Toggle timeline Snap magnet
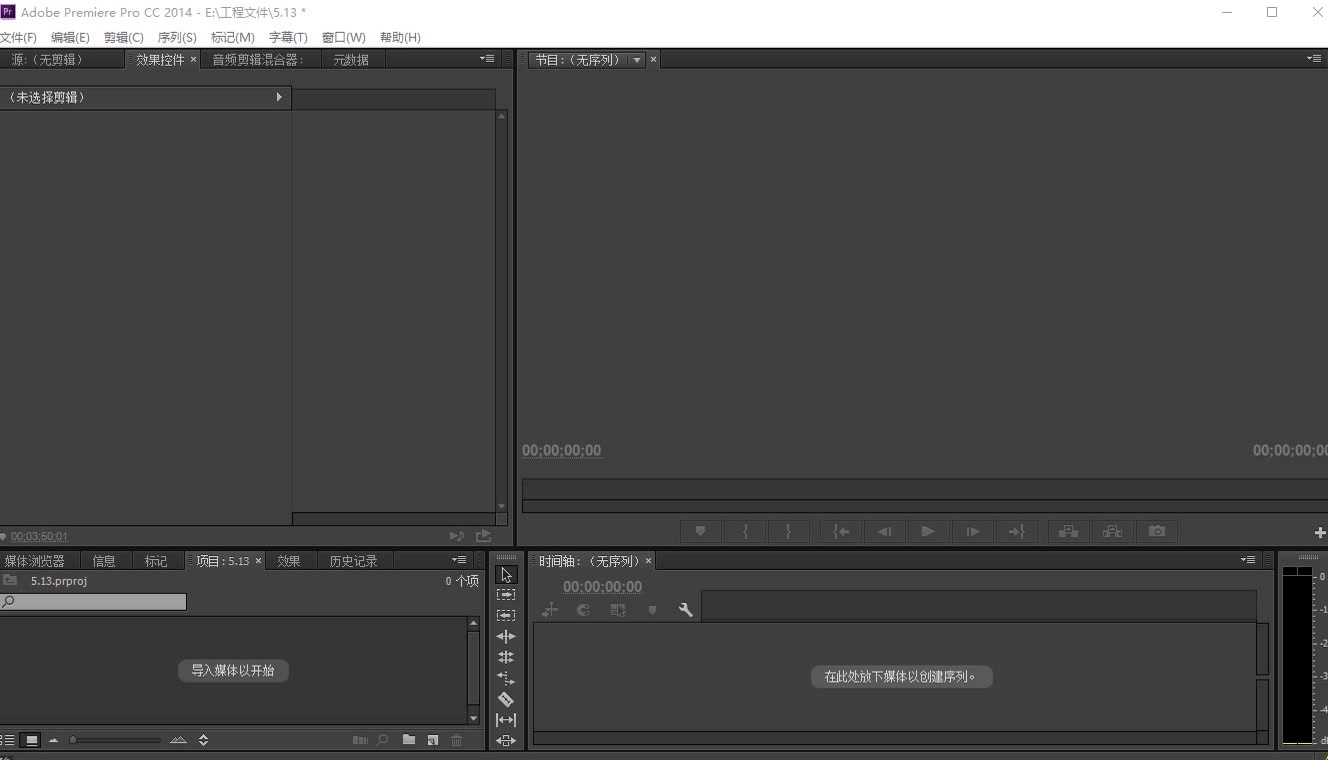The height and width of the screenshot is (760, 1328). click(583, 609)
